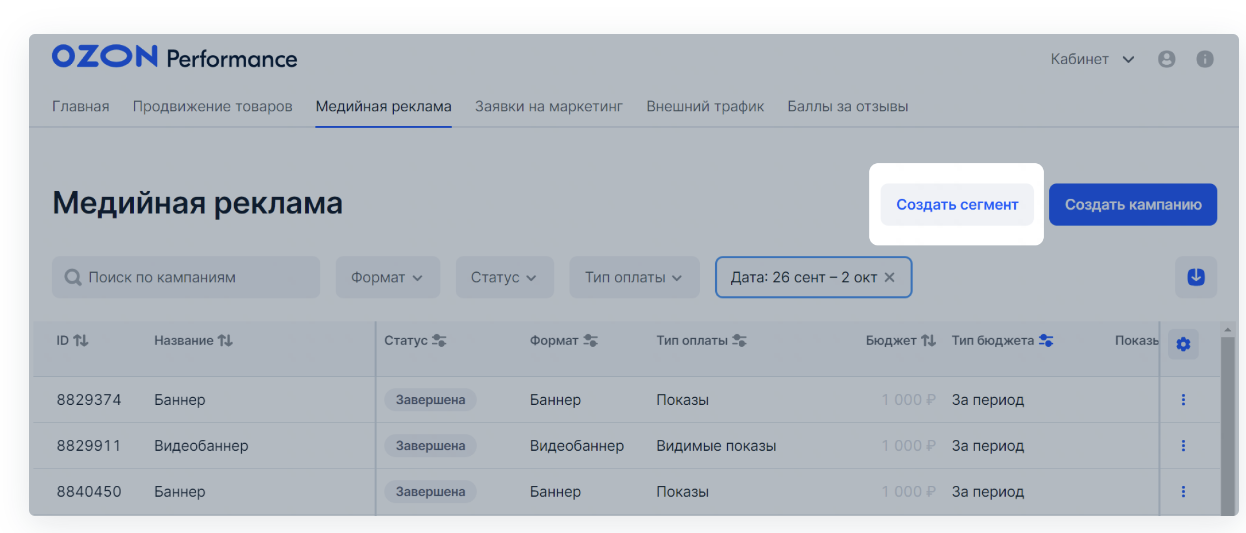Clear the date filter 26 сент – 2 окт

pos(890,277)
